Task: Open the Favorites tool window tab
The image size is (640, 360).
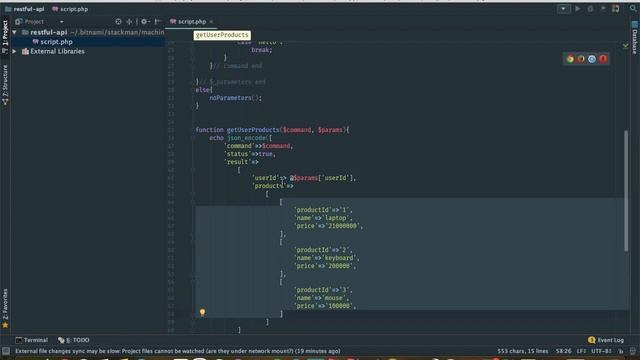Action: tap(5, 308)
